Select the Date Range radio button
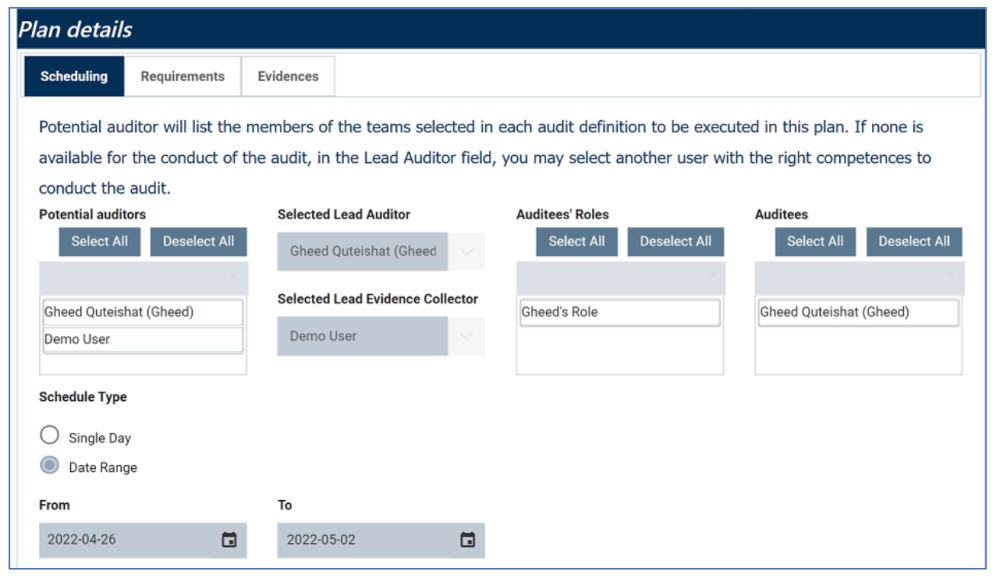The width and height of the screenshot is (1000, 582). 49,466
